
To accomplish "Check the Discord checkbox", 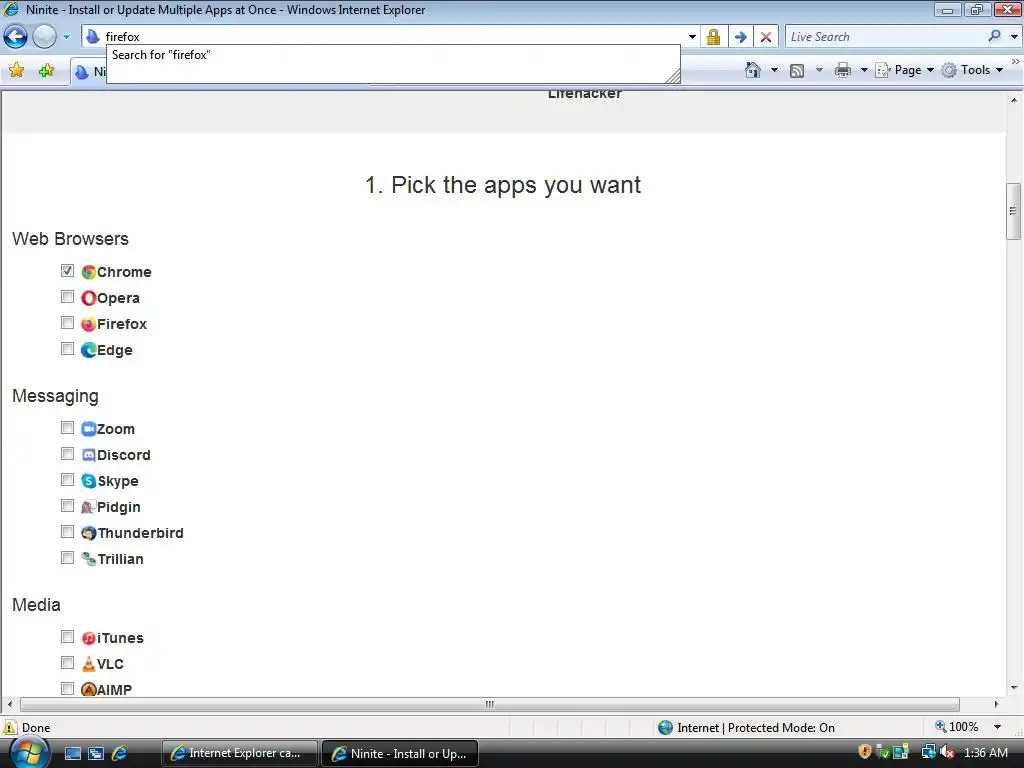I will point(67,454).
